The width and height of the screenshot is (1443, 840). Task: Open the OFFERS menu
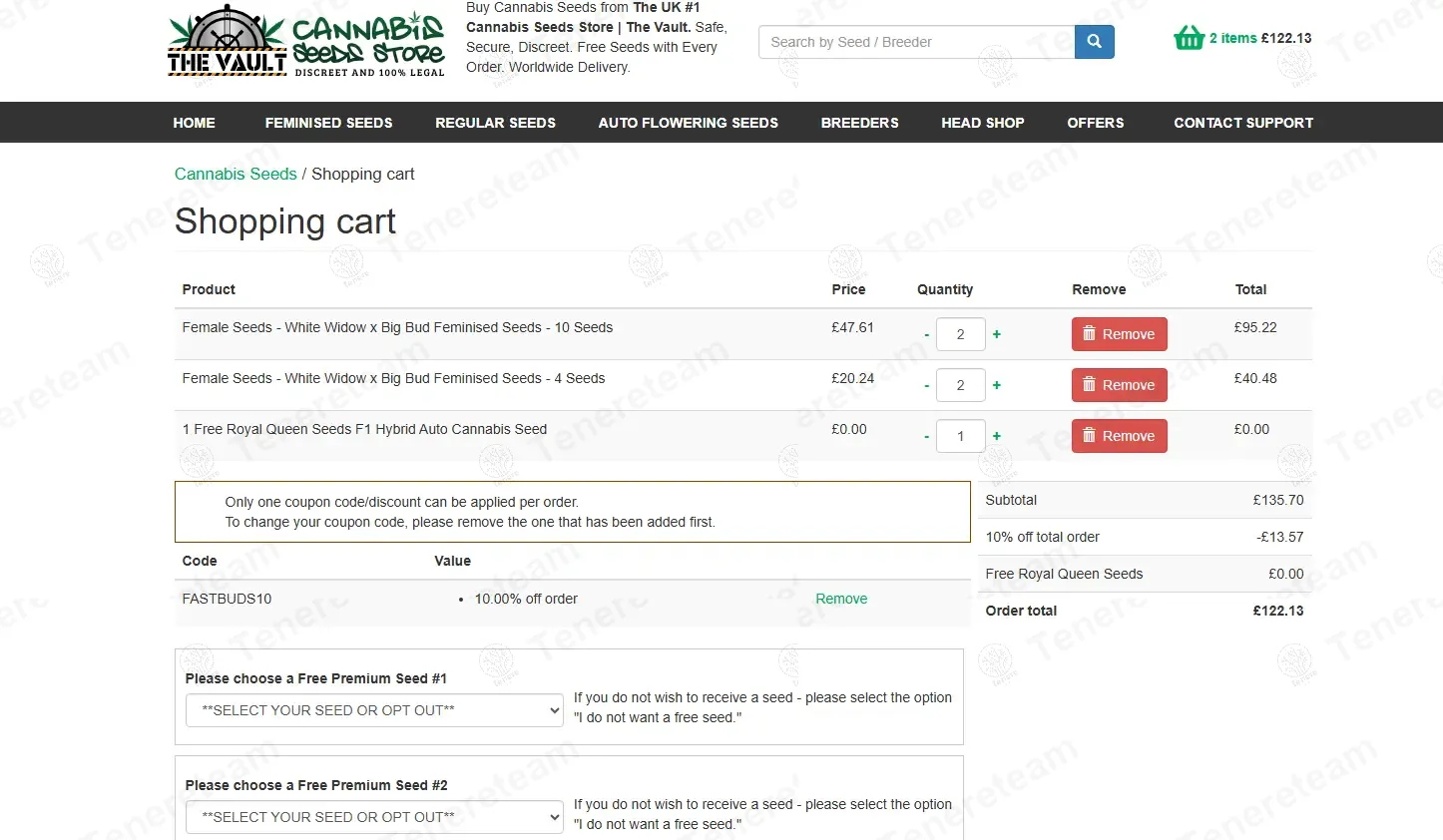point(1095,123)
